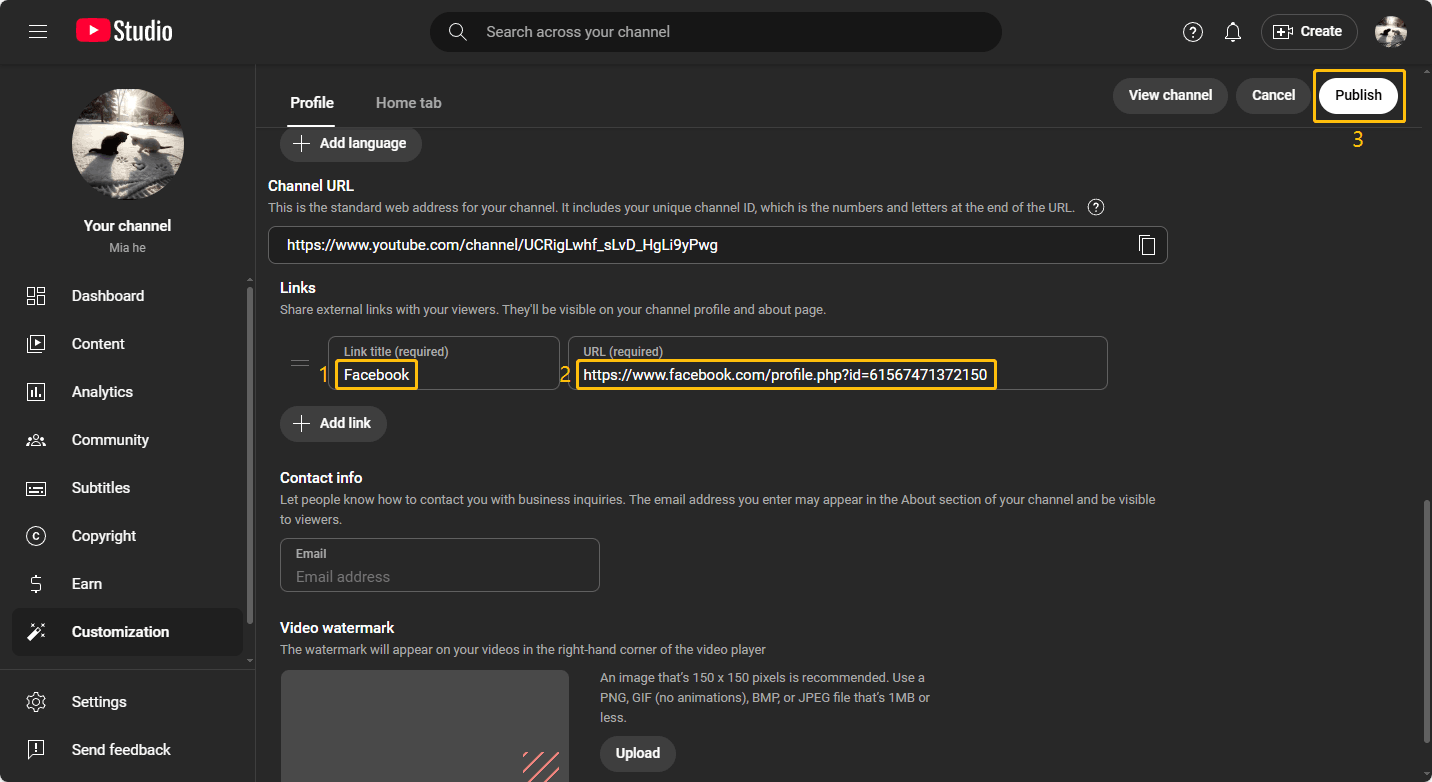Open Dashboard from the sidebar
1432x782 pixels.
point(107,296)
